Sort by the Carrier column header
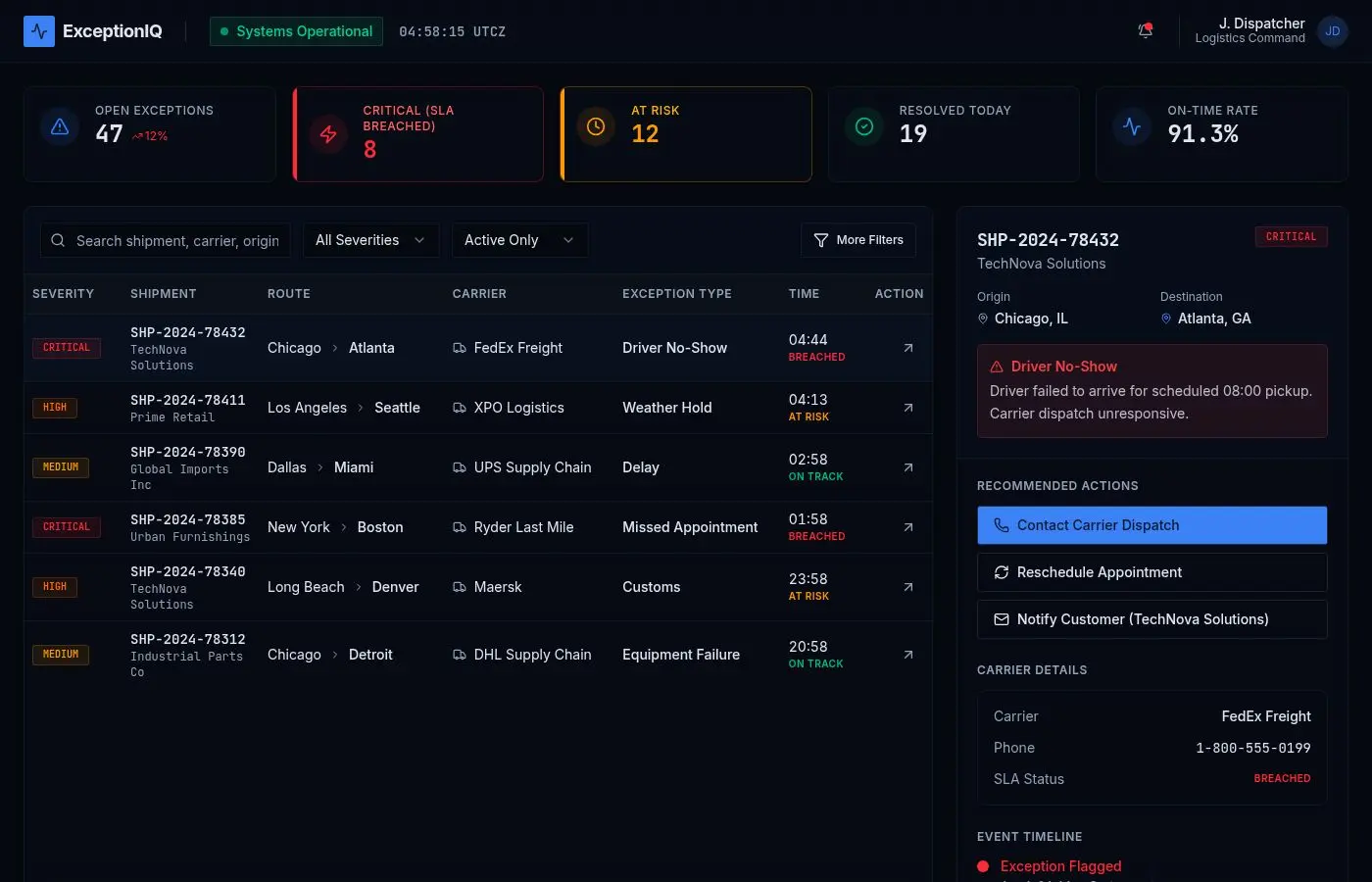The image size is (1372, 882). pos(478,294)
